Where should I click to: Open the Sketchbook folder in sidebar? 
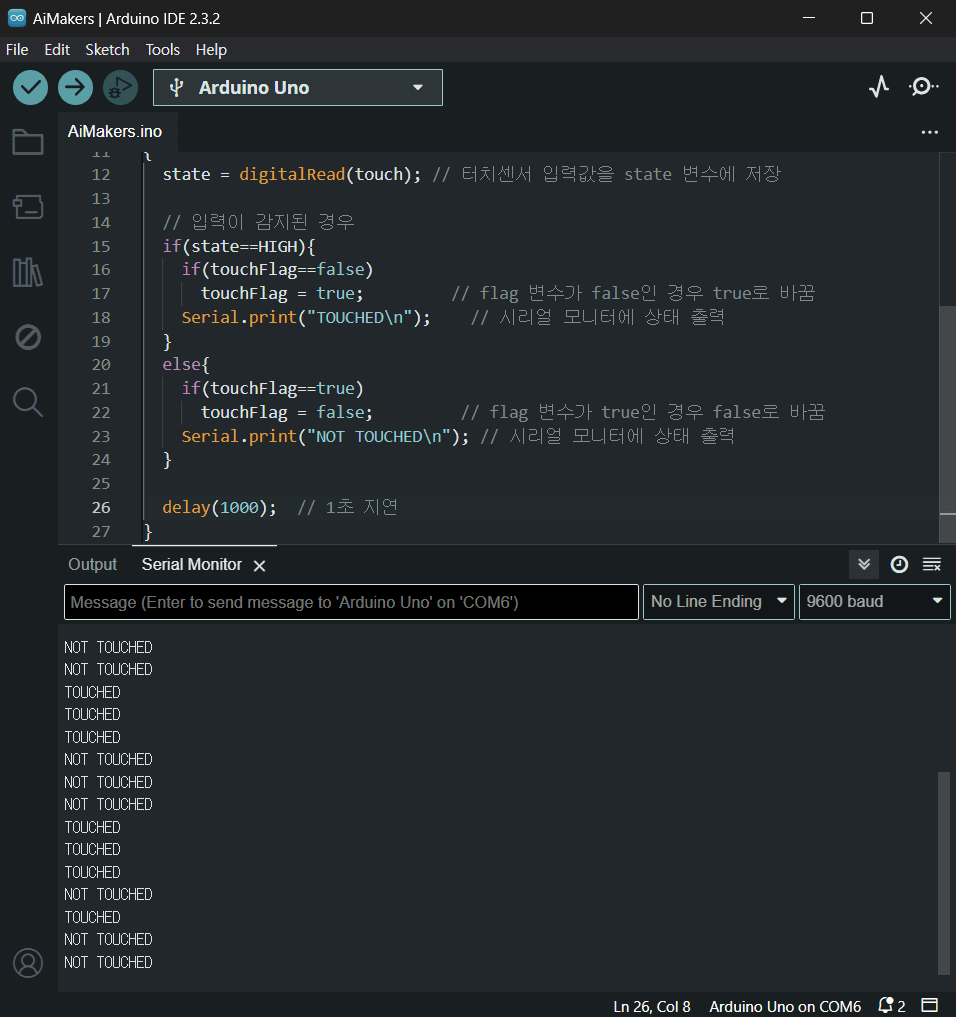point(28,143)
